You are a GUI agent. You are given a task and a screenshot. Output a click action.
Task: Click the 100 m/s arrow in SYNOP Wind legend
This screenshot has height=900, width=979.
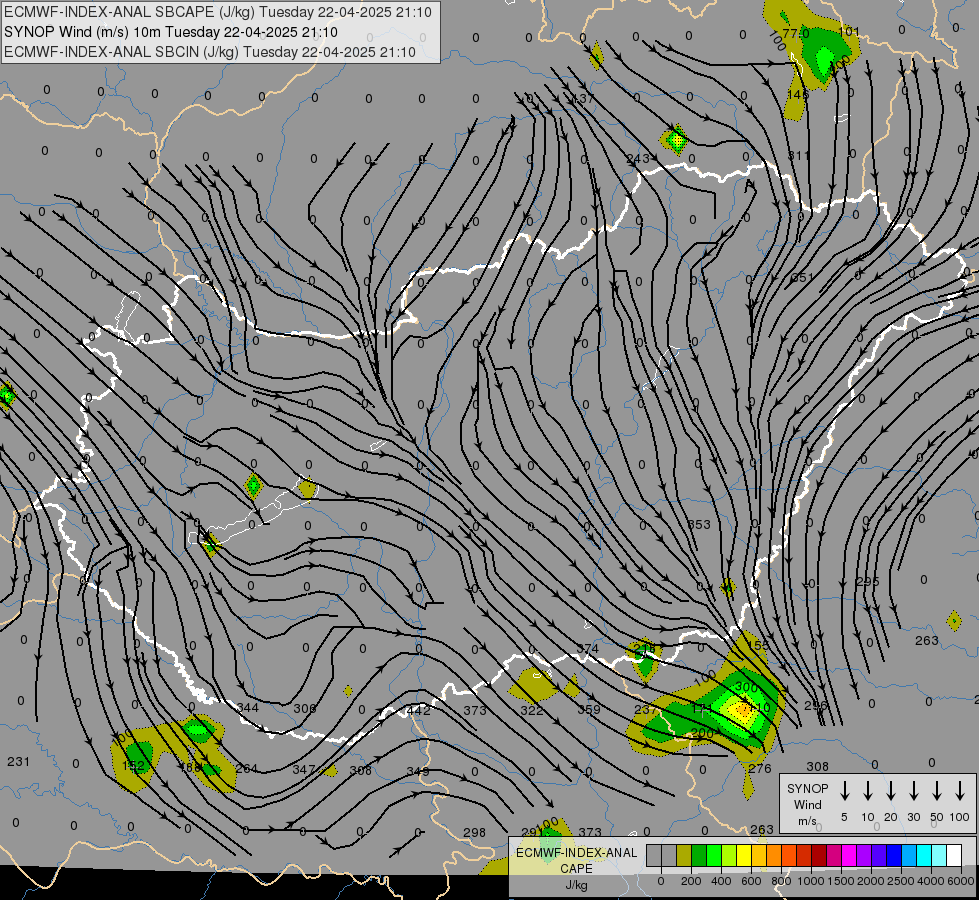(x=960, y=791)
